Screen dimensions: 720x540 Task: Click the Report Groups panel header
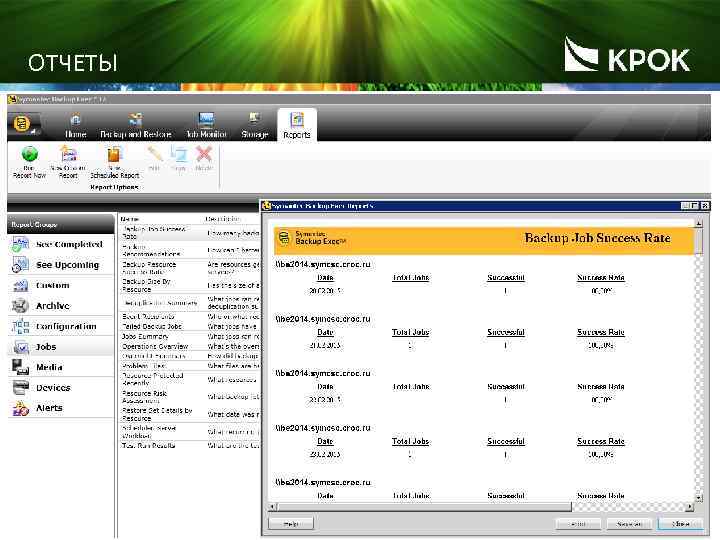point(61,225)
